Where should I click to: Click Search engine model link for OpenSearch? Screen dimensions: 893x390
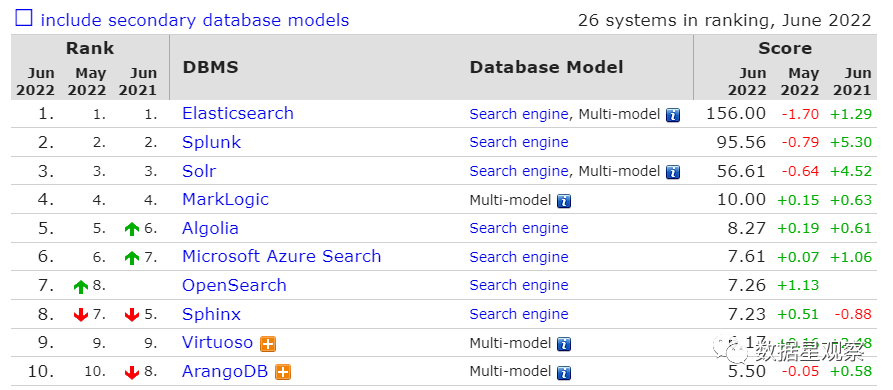click(519, 285)
